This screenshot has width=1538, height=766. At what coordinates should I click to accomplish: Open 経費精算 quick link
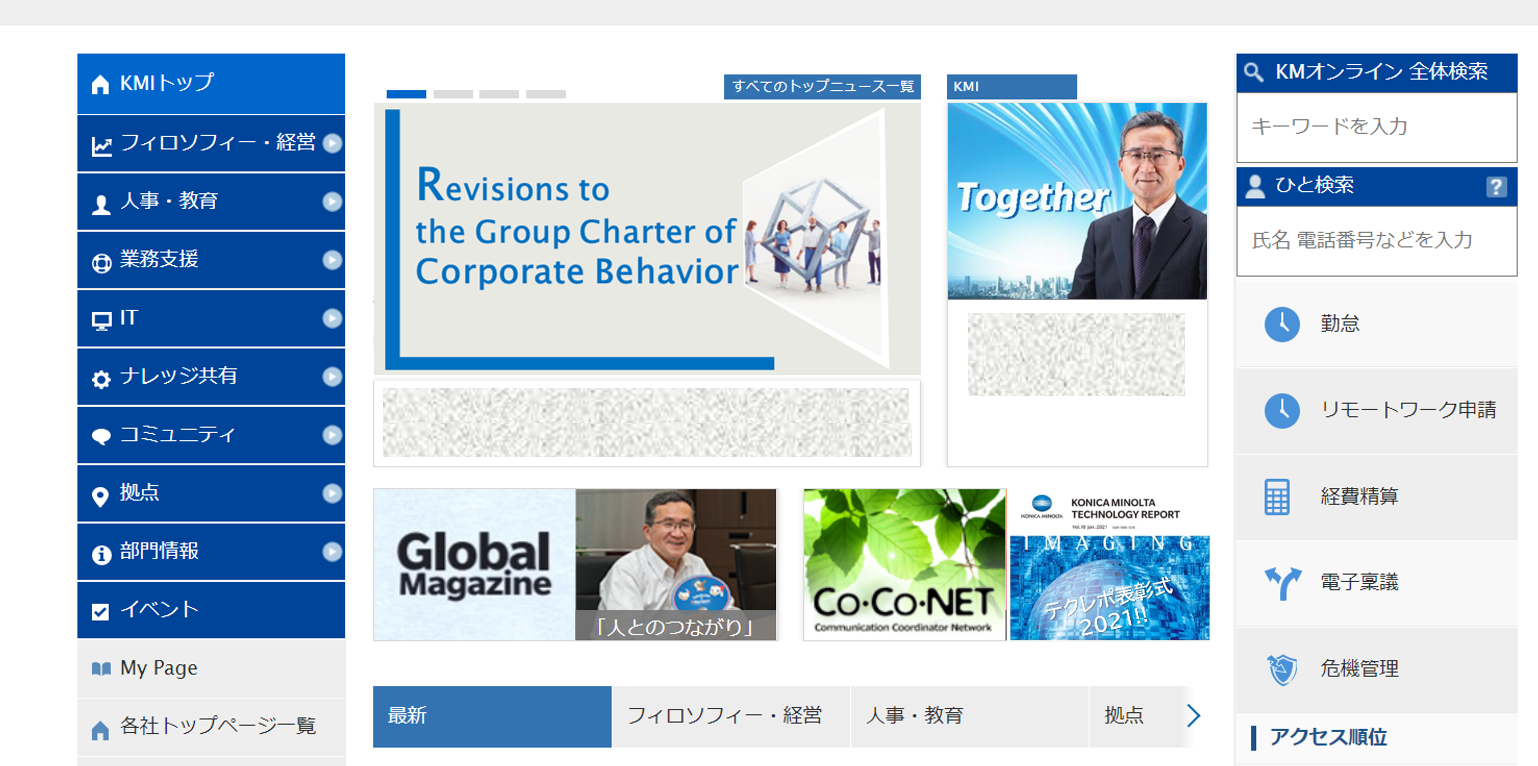point(1376,496)
